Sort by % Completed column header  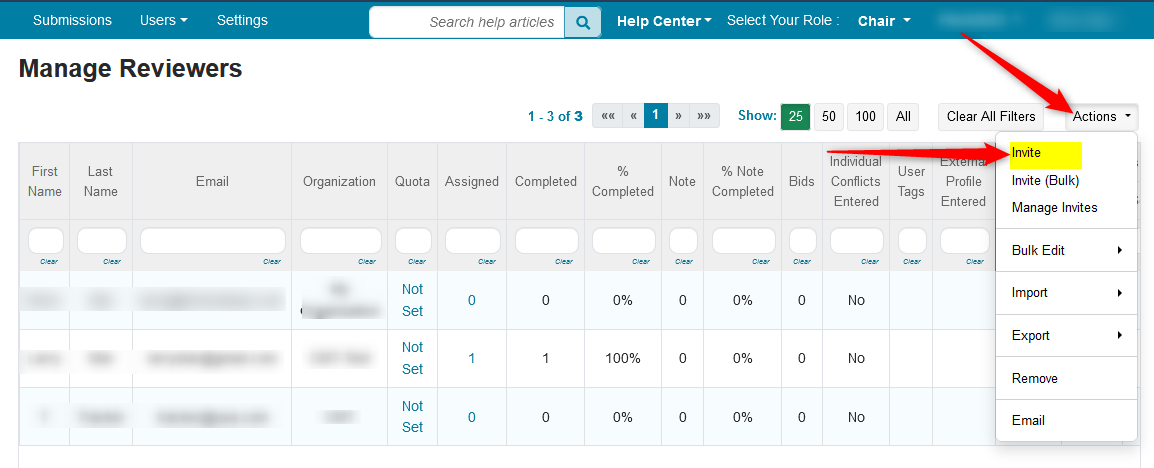[x=623, y=181]
